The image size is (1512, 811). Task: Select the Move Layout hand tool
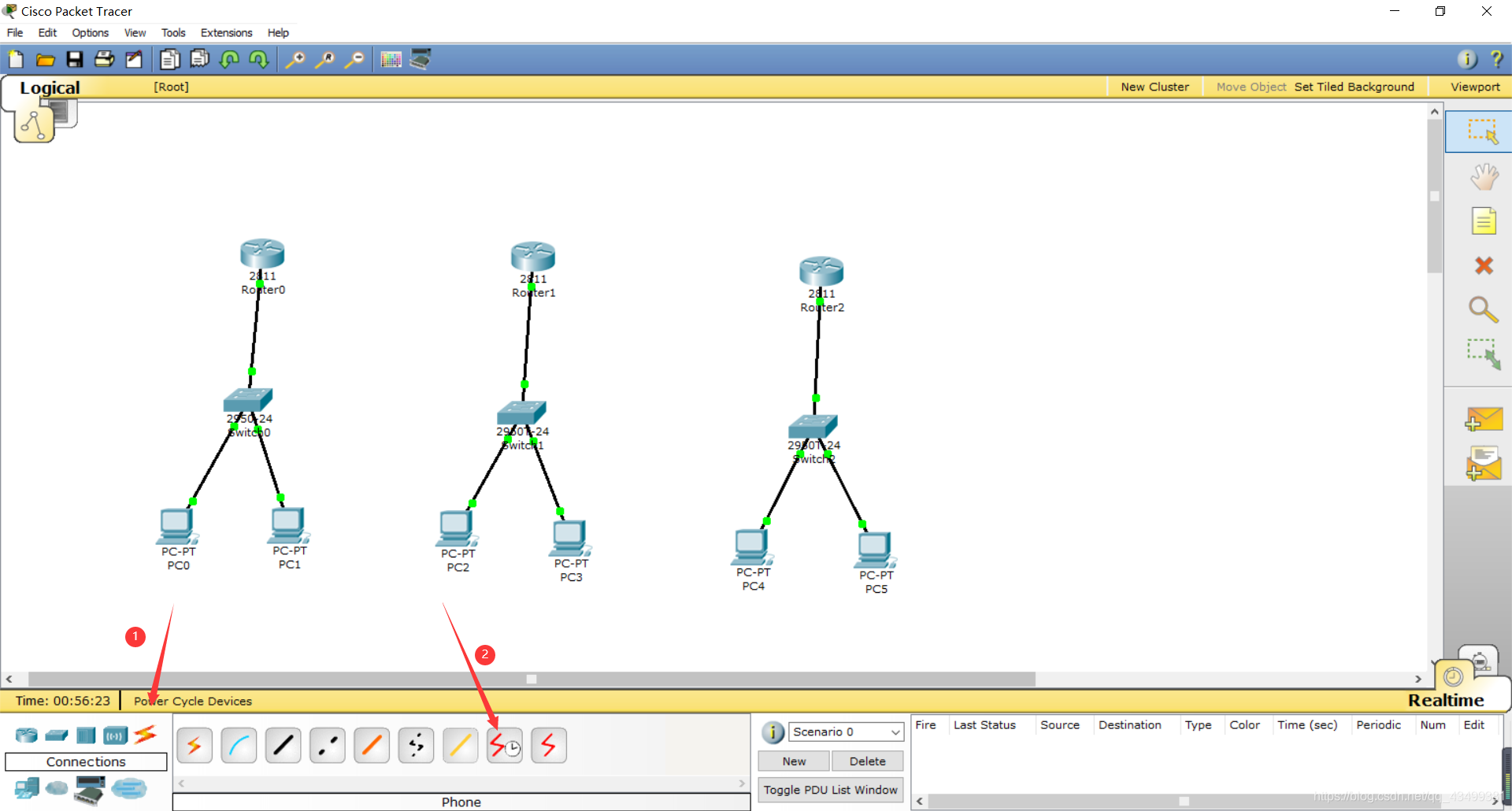pyautogui.click(x=1484, y=176)
